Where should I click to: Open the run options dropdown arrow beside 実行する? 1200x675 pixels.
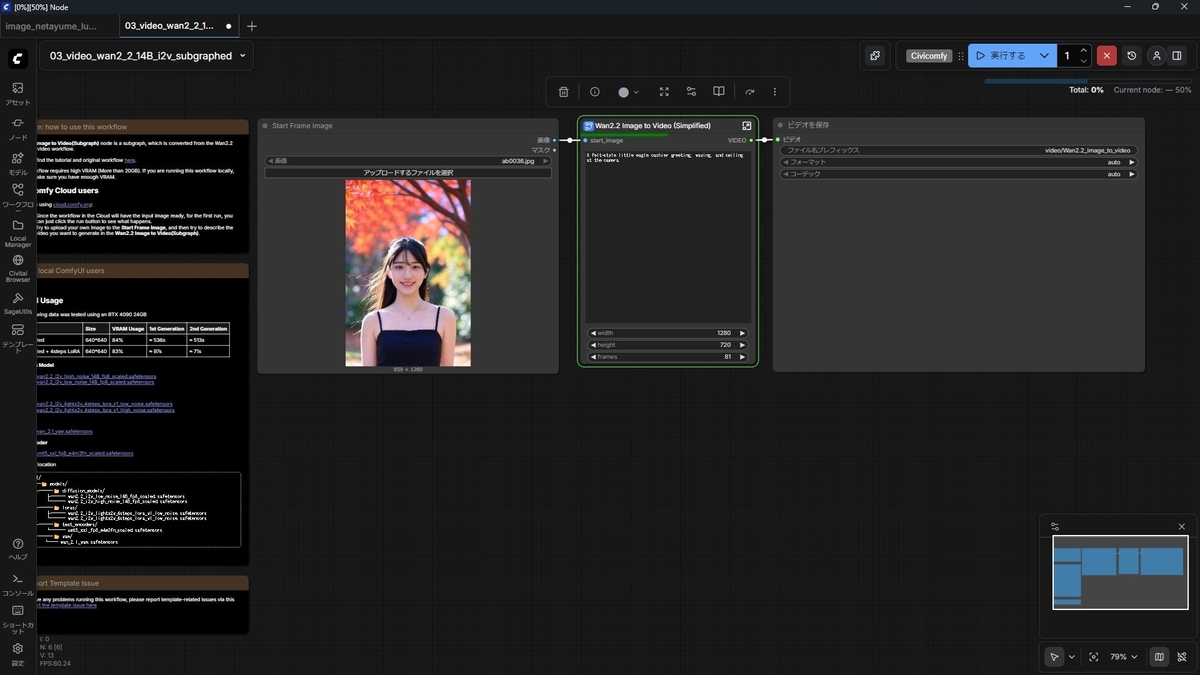1045,56
